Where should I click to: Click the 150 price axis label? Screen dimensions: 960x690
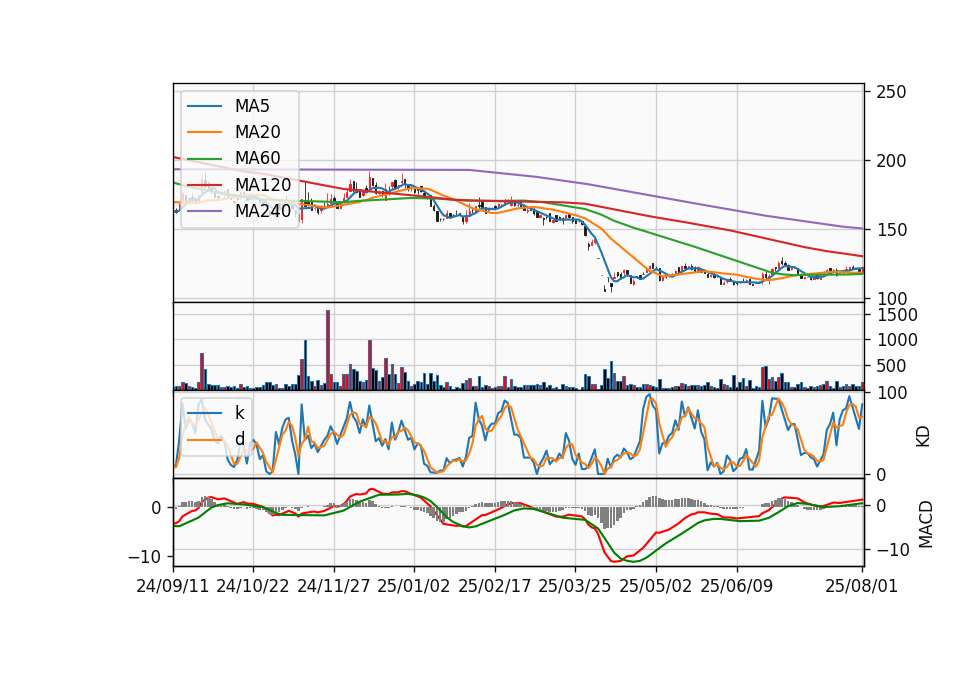click(891, 230)
